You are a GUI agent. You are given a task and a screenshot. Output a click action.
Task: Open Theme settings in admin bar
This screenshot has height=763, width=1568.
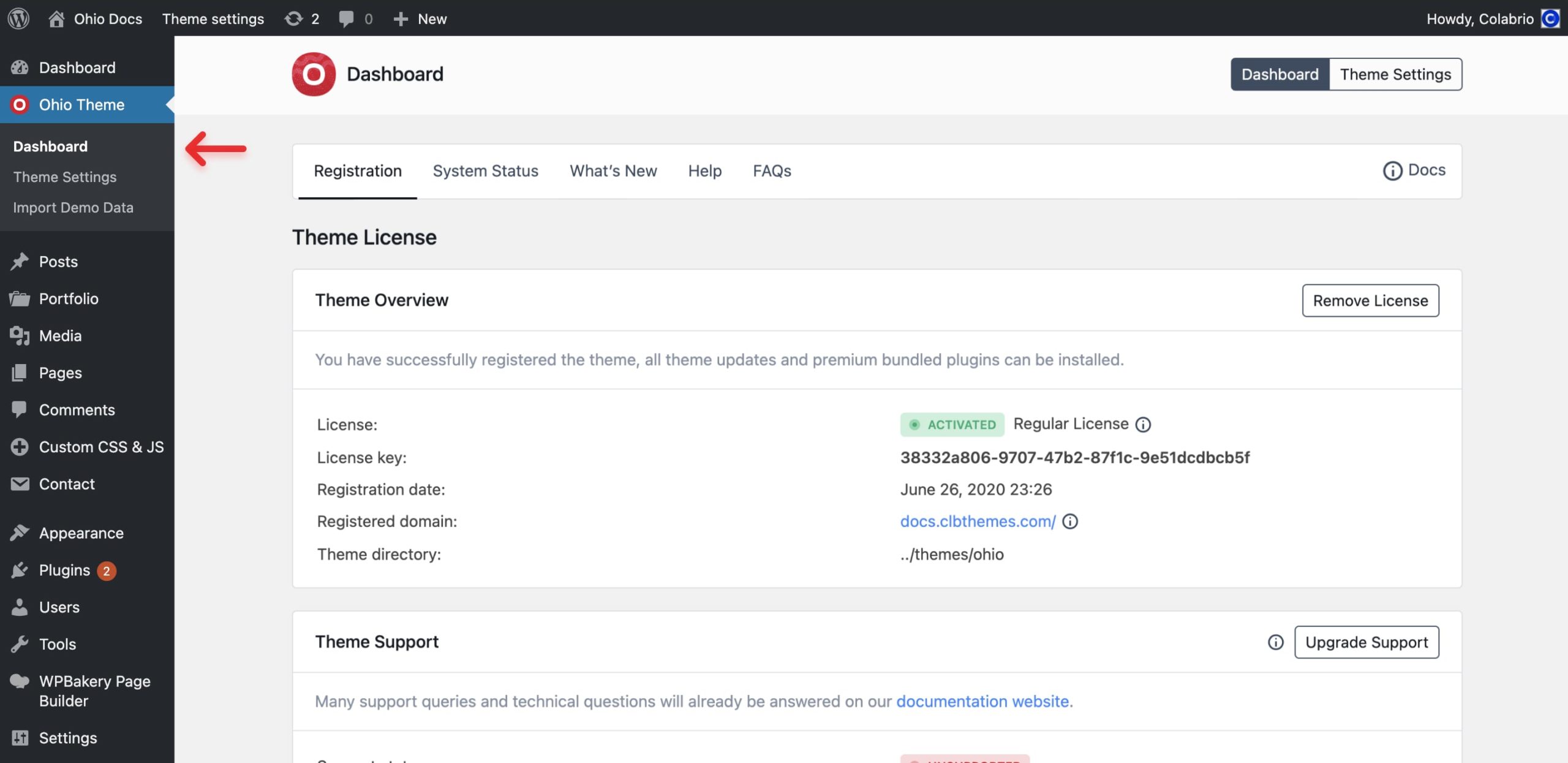pos(213,19)
